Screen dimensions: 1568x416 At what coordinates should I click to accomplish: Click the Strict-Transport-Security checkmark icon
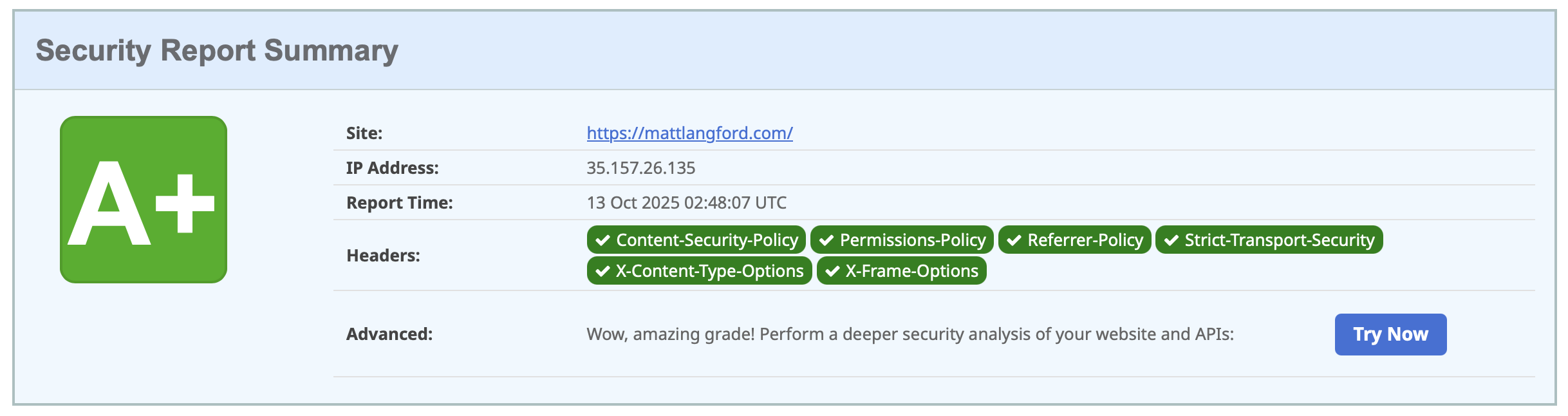click(x=1171, y=240)
